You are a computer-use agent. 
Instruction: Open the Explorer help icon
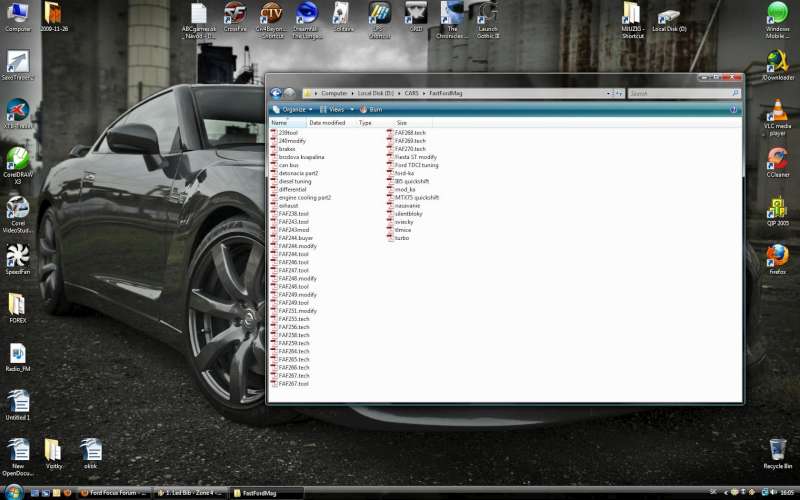(735, 109)
